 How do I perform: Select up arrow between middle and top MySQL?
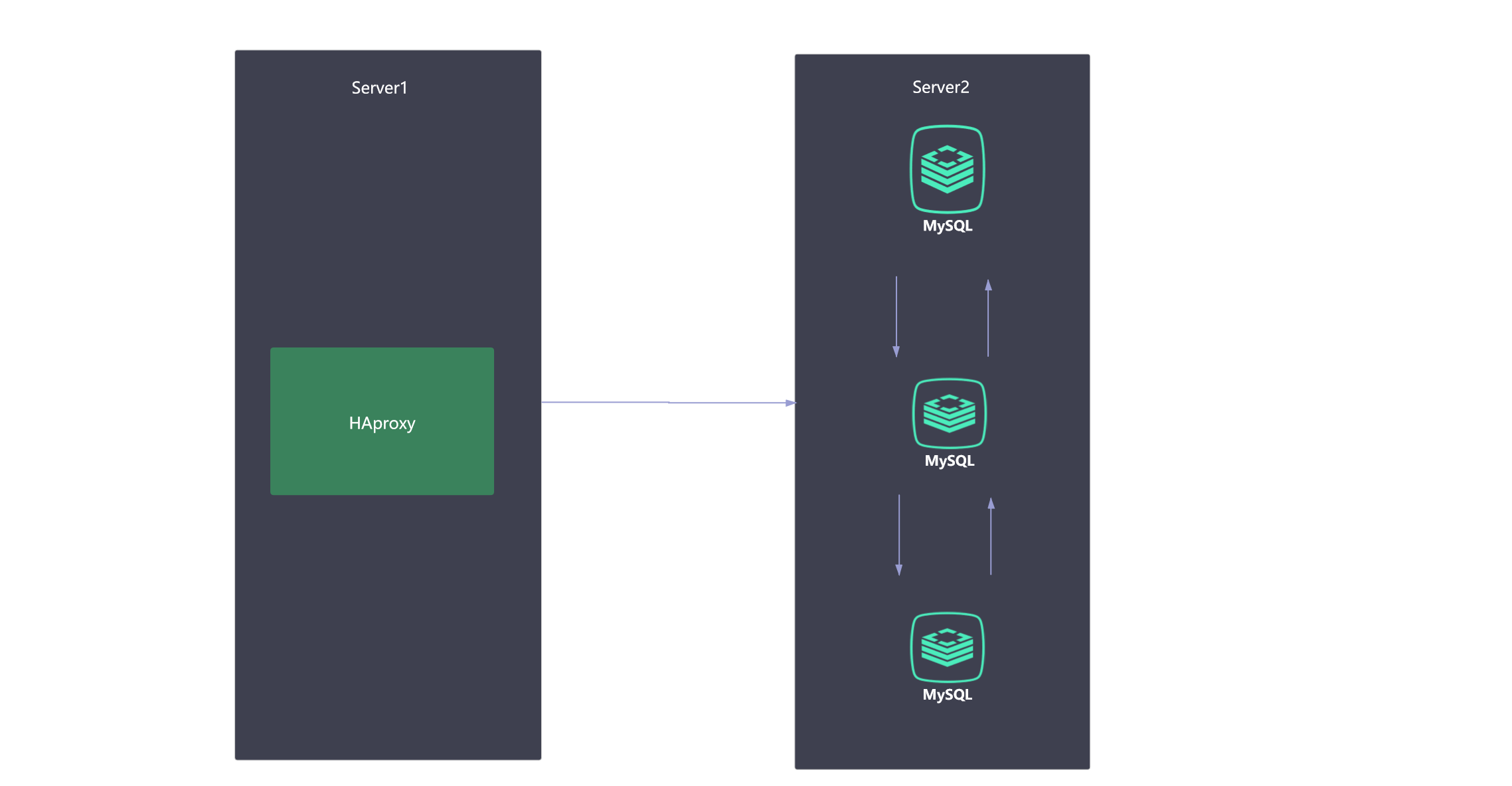pyautogui.click(x=988, y=318)
